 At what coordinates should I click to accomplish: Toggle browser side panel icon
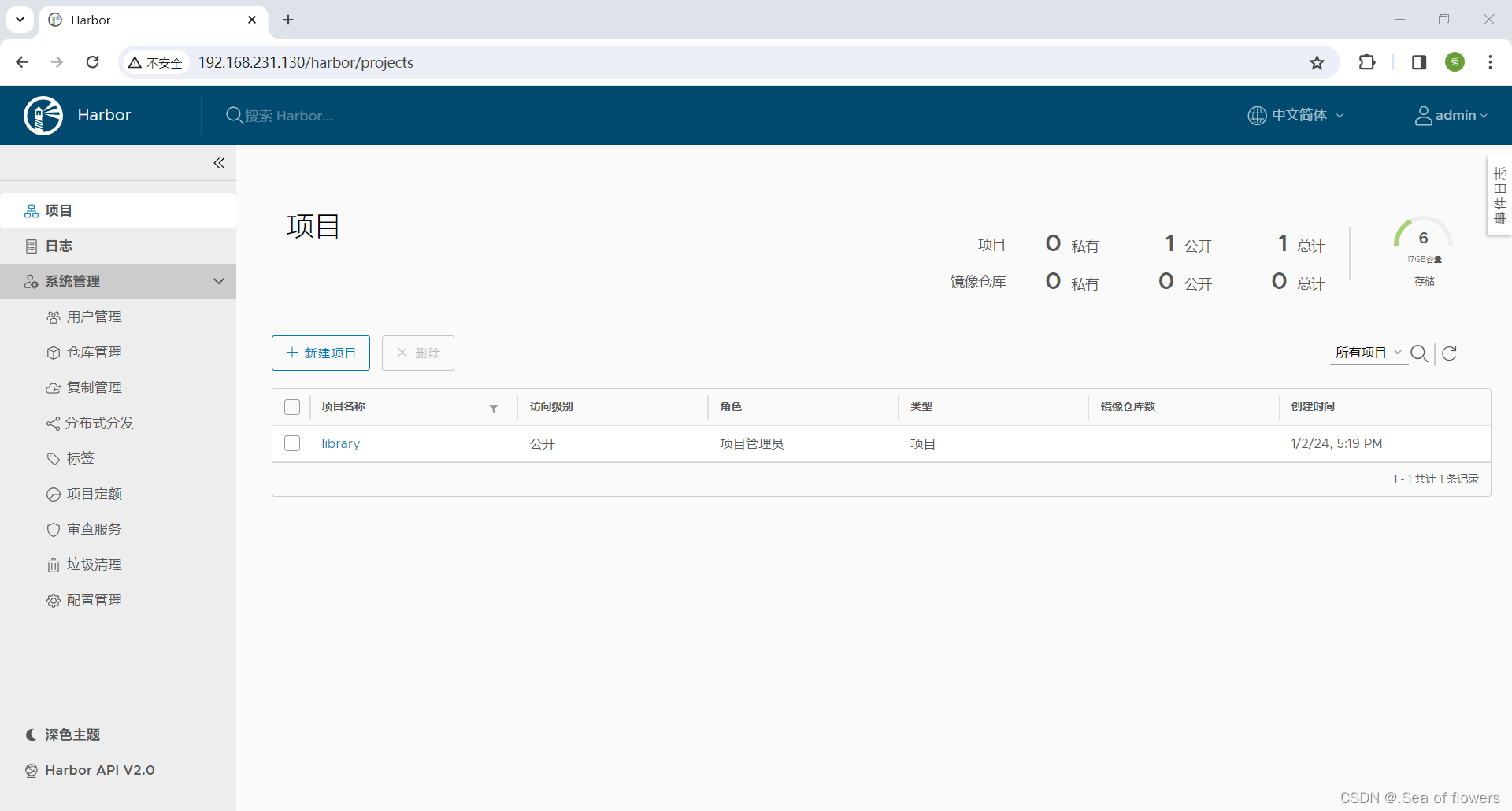[x=1419, y=62]
